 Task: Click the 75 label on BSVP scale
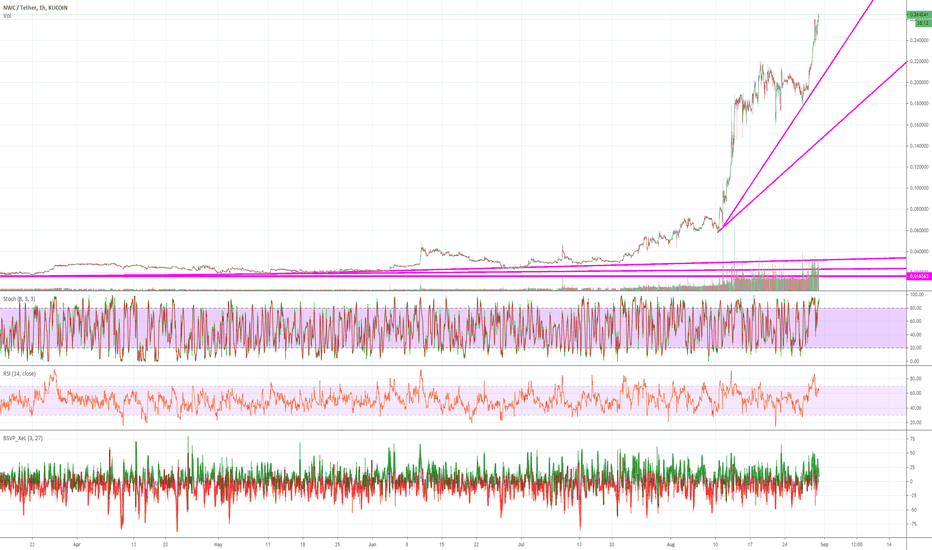[x=912, y=439]
